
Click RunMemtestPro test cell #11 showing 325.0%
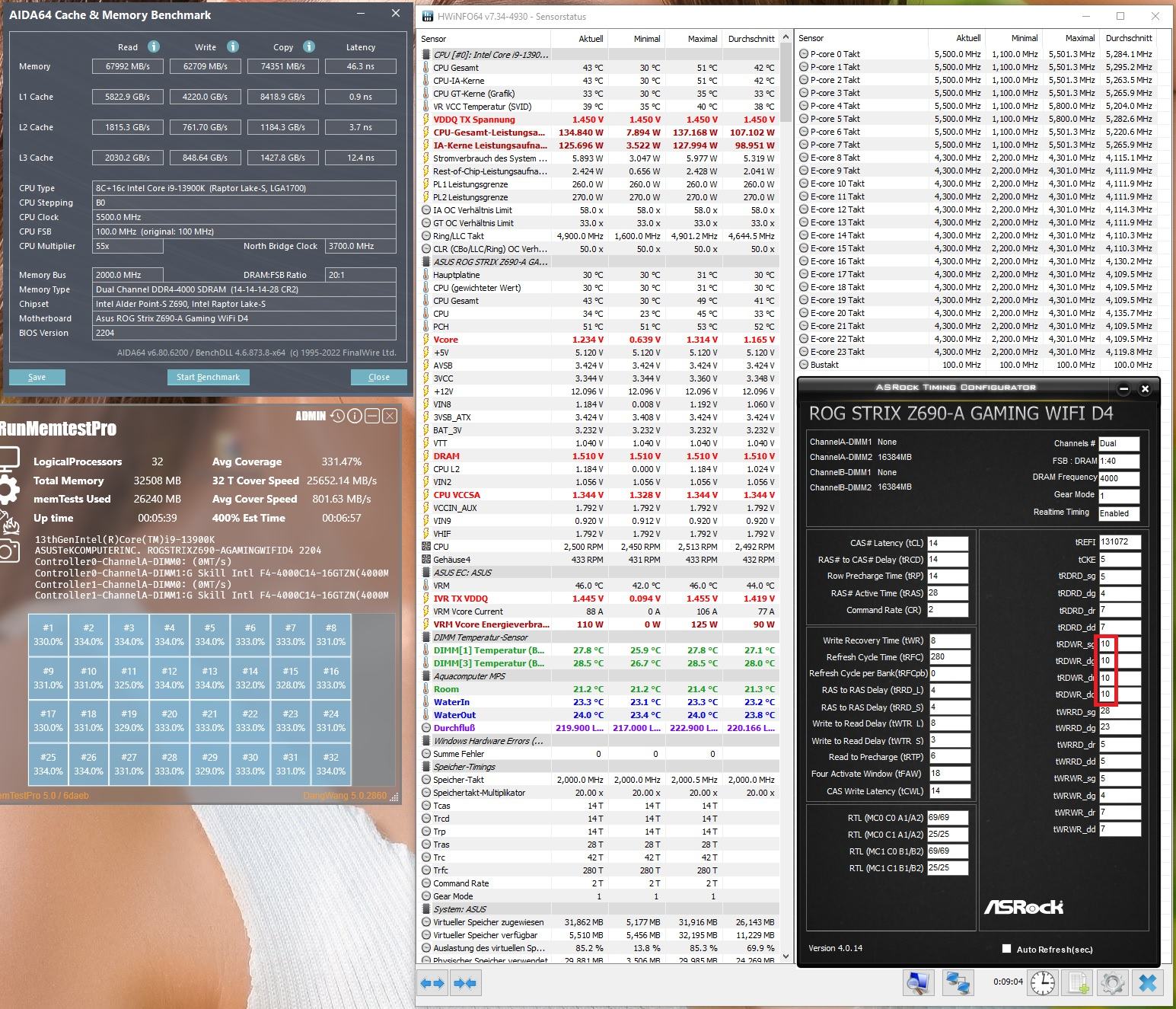point(129,678)
